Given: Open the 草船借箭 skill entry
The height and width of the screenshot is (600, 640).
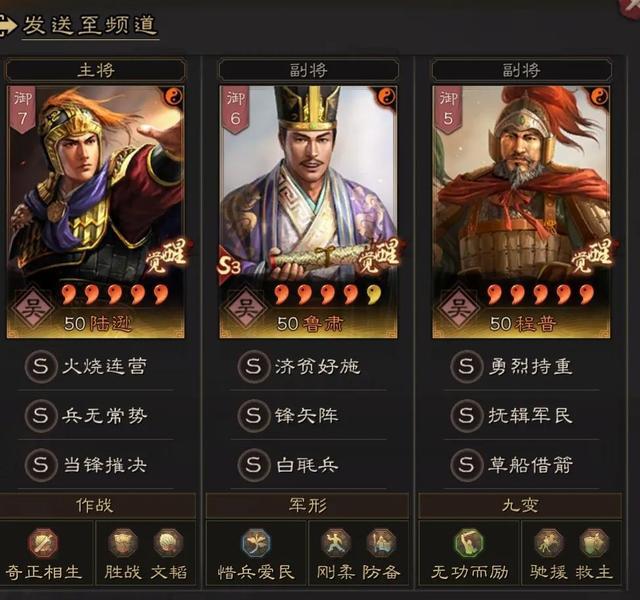Looking at the screenshot, I should [x=522, y=465].
